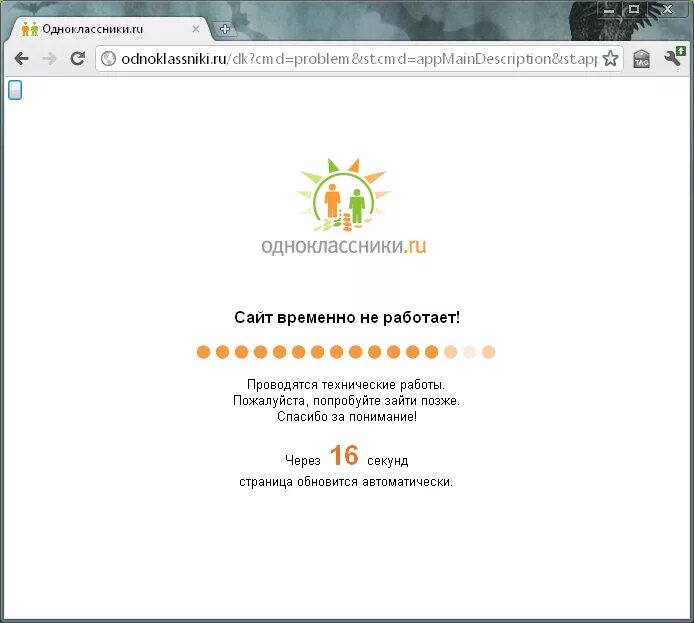
Task: Click the word 'Через'
Action: 303,461
